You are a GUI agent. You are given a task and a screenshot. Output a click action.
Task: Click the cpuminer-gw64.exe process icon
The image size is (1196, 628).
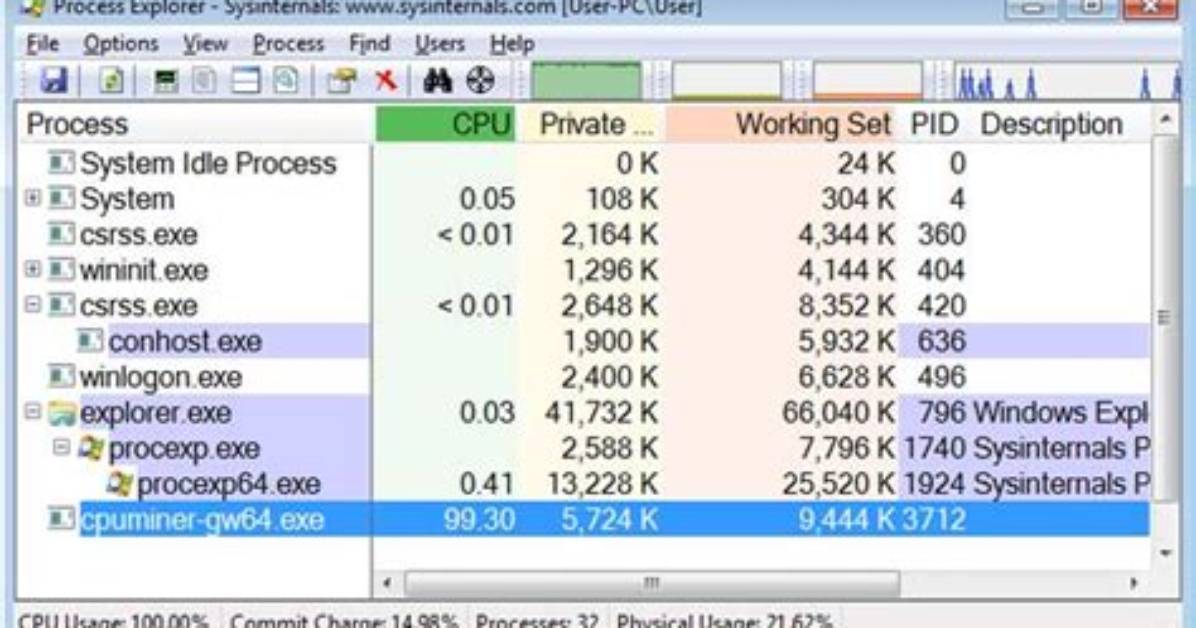pyautogui.click(x=62, y=519)
